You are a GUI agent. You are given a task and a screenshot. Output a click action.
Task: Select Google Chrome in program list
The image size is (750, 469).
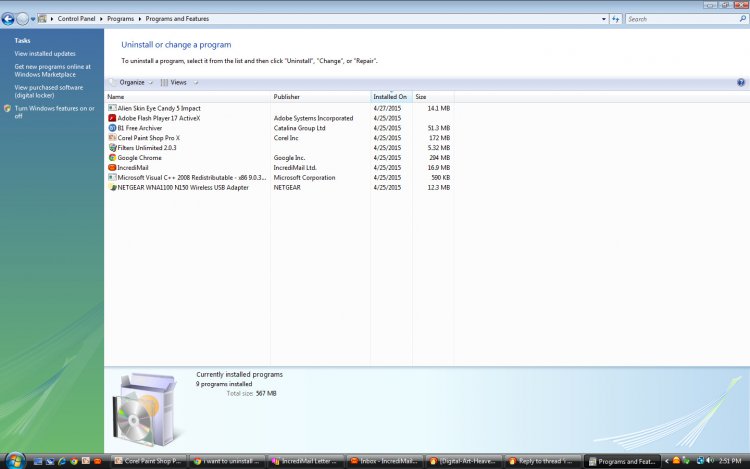[x=140, y=158]
